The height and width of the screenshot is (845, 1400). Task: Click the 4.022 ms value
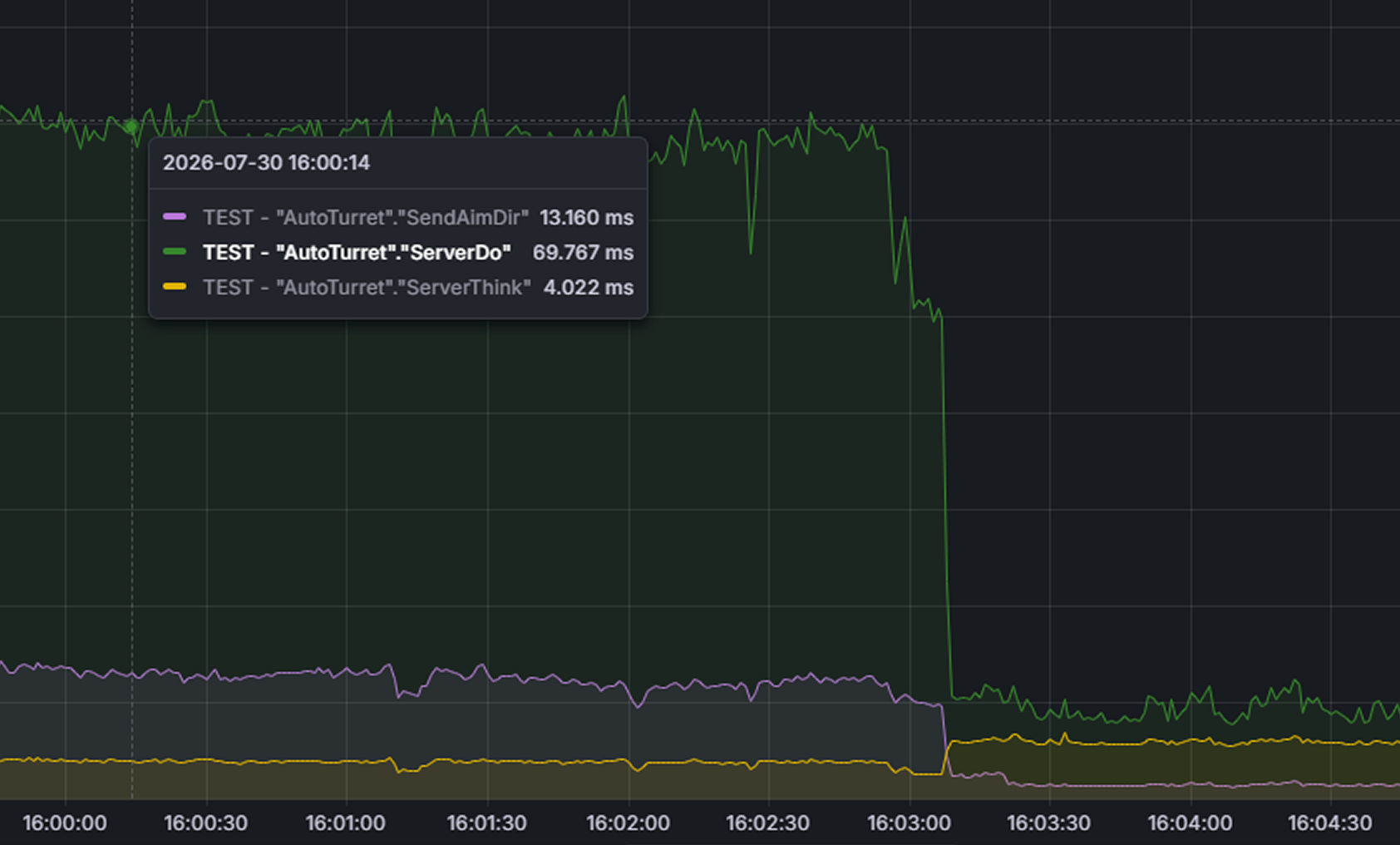point(589,287)
